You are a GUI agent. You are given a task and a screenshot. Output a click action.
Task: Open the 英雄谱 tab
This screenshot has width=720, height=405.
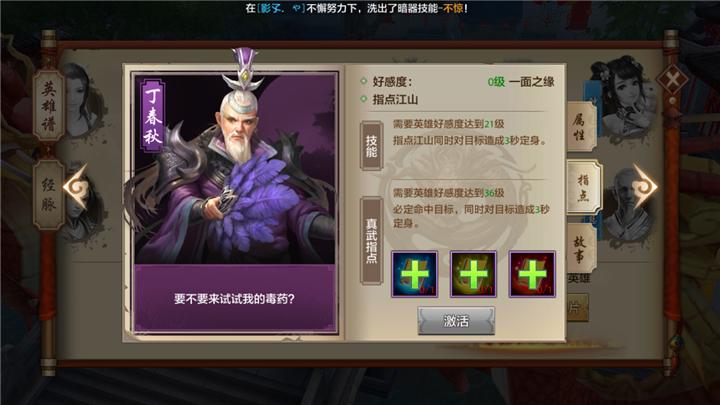[48, 106]
